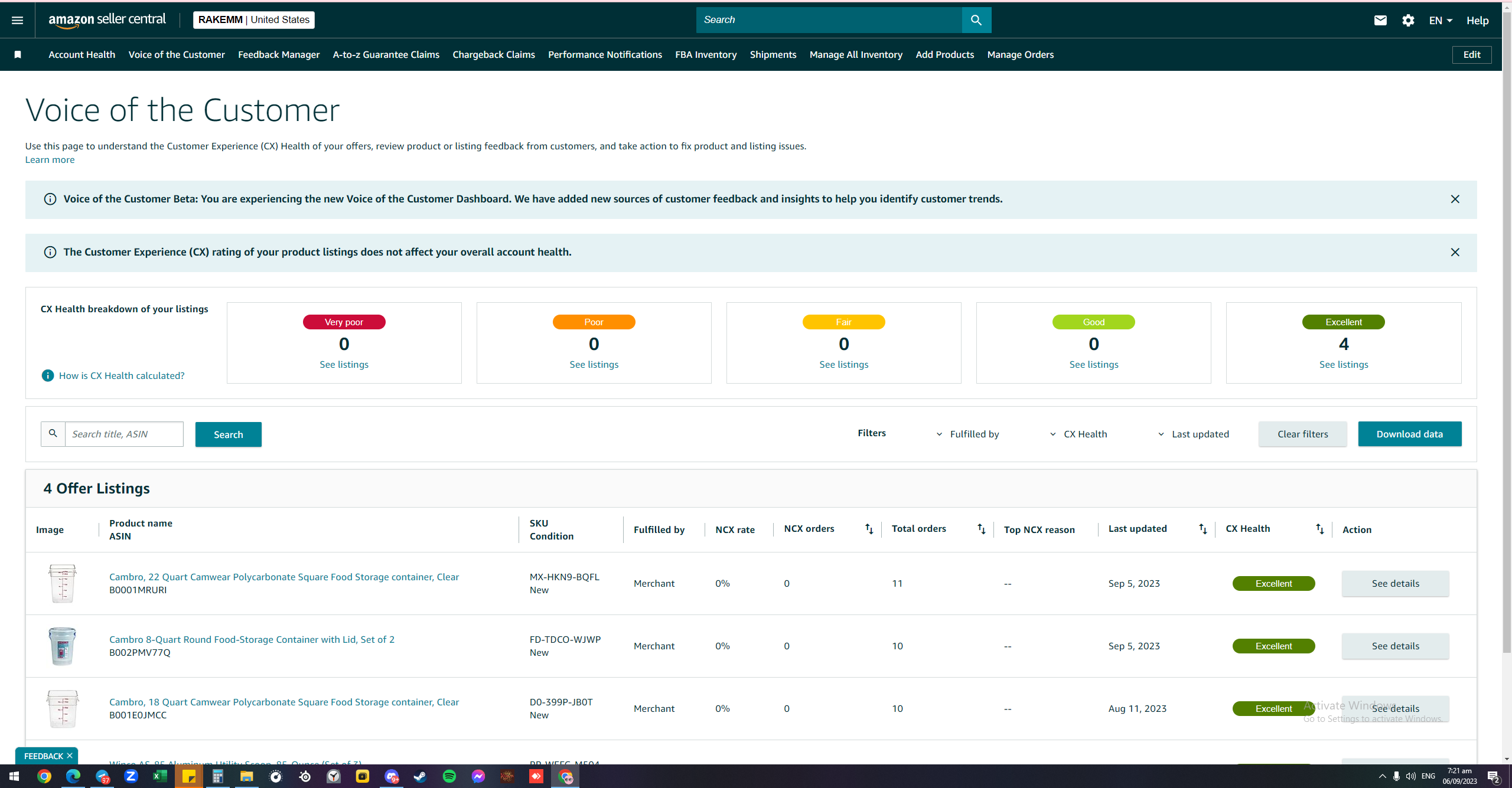Focus the top Search input field
Image resolution: width=1512 pixels, height=788 pixels.
click(x=829, y=20)
